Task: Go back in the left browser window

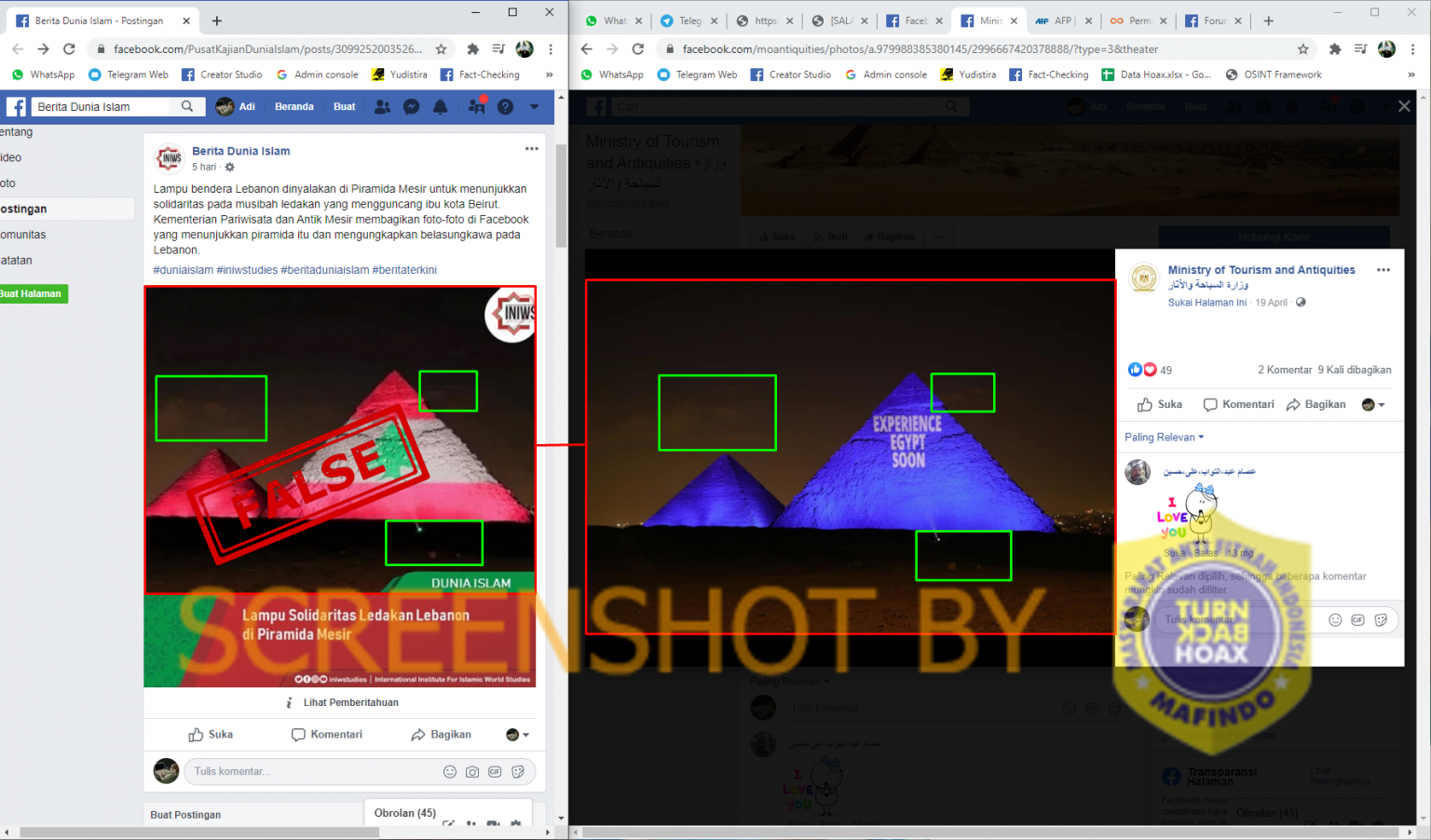Action: tap(18, 48)
